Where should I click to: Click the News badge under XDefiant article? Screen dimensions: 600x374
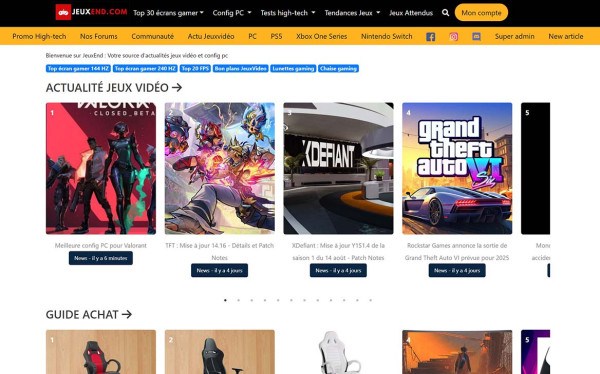tap(338, 270)
